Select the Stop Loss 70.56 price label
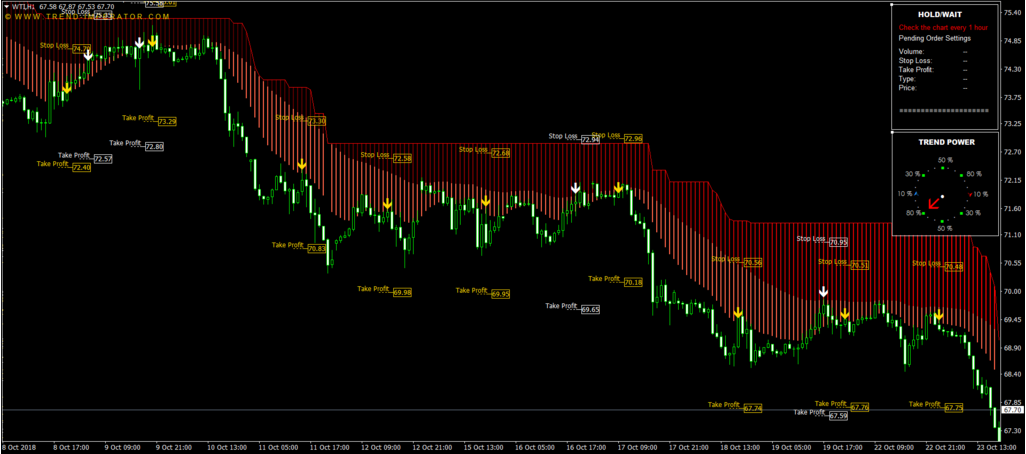The height and width of the screenshot is (454, 1026). click(x=752, y=262)
